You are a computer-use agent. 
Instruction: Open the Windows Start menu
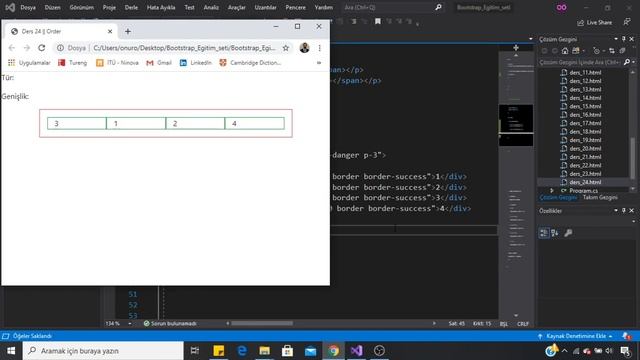[11, 351]
